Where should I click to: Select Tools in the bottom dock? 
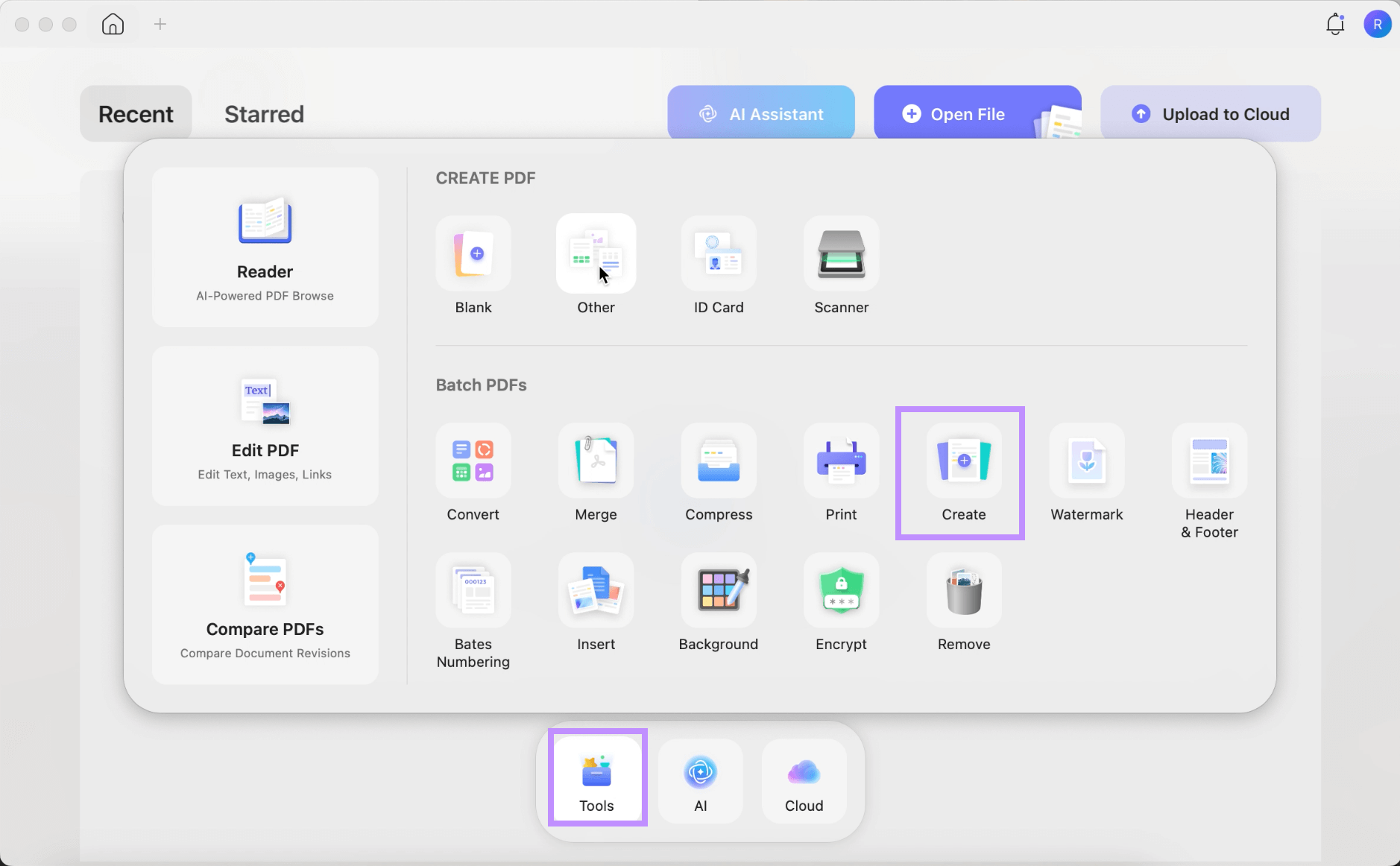coord(597,780)
